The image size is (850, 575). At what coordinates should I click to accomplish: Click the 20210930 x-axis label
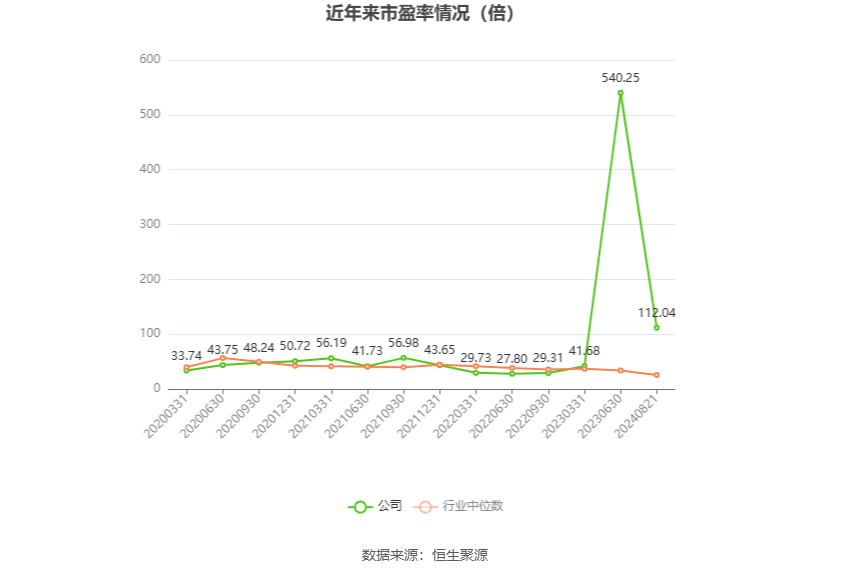pos(384,416)
